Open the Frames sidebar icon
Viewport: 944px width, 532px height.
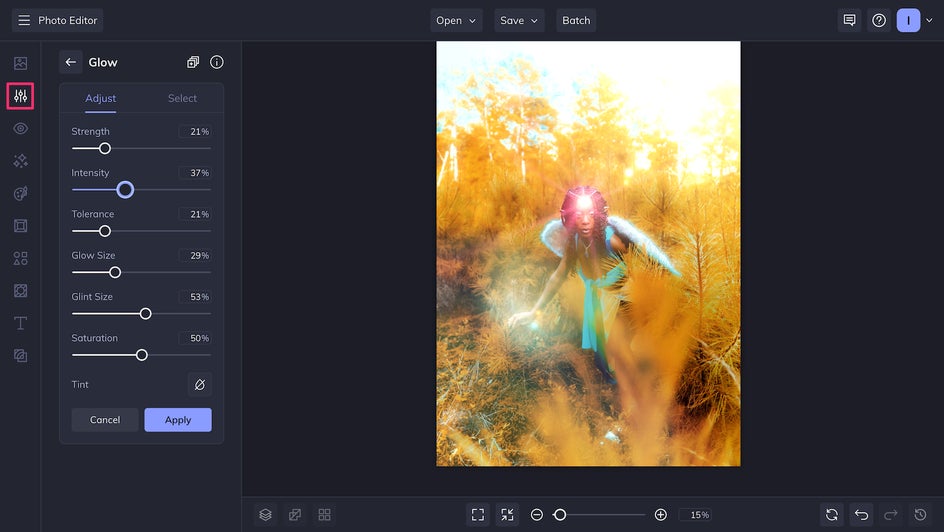coord(20,226)
